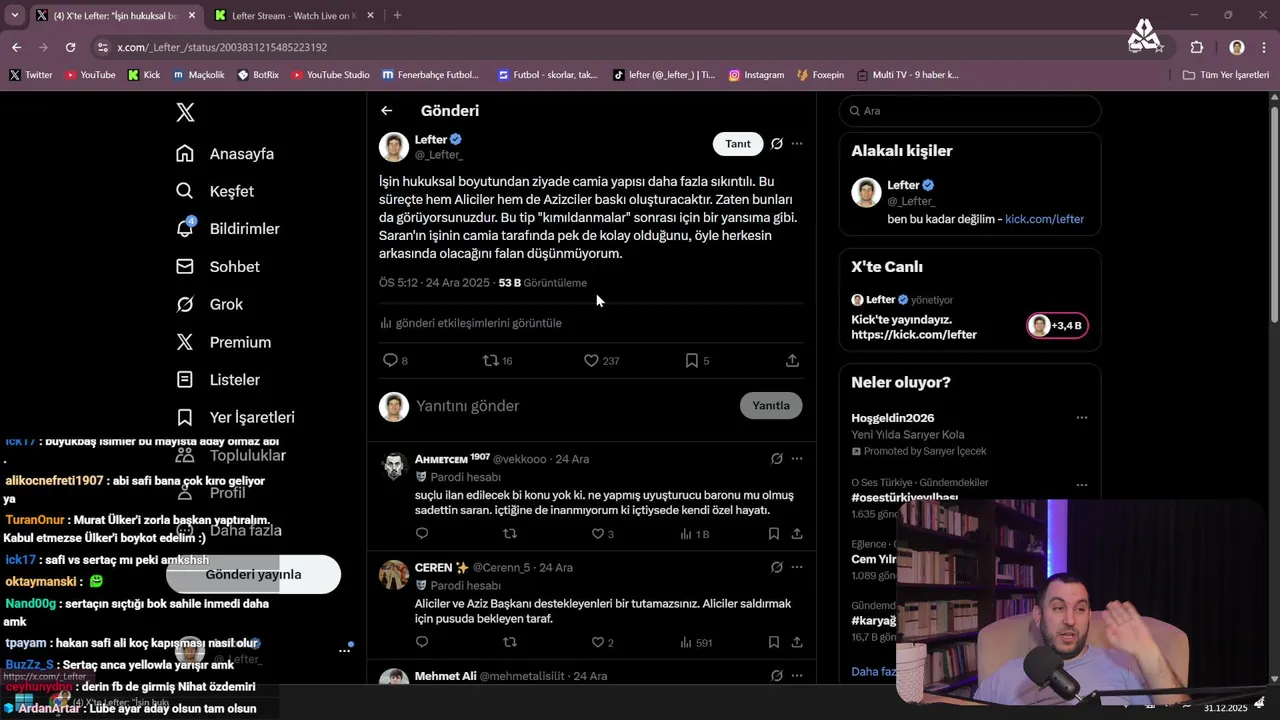Open the X logo home link

(185, 112)
